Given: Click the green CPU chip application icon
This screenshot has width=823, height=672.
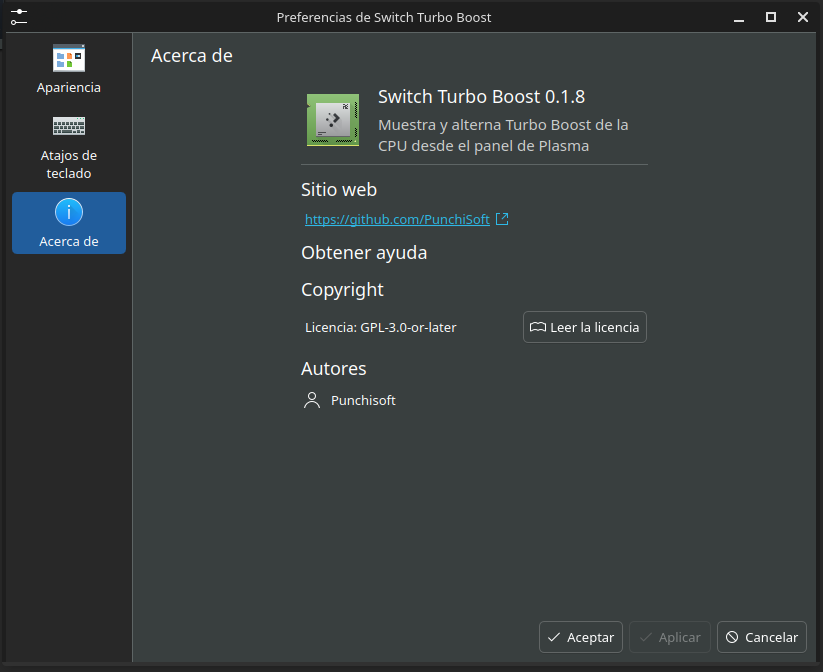Looking at the screenshot, I should click(x=333, y=120).
